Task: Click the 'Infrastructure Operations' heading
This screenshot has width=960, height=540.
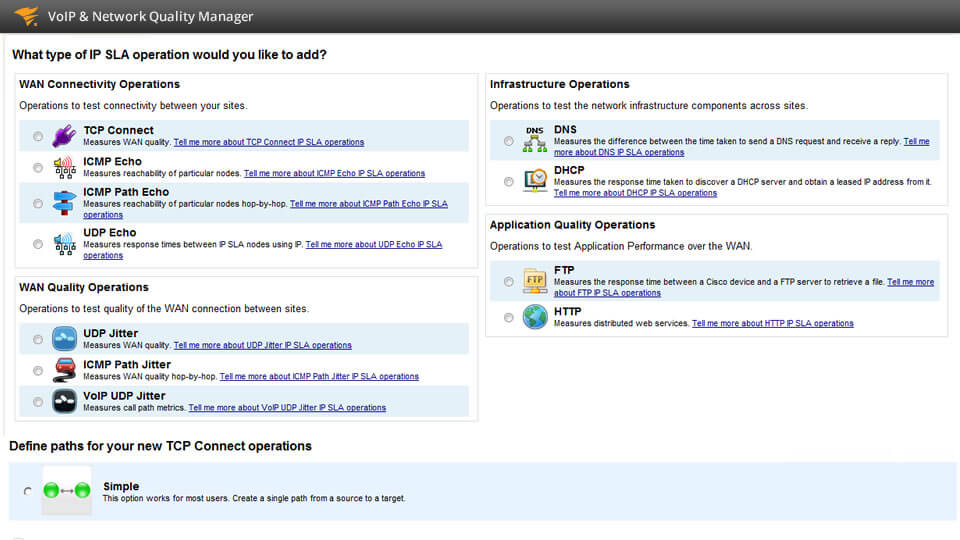Action: pos(560,84)
